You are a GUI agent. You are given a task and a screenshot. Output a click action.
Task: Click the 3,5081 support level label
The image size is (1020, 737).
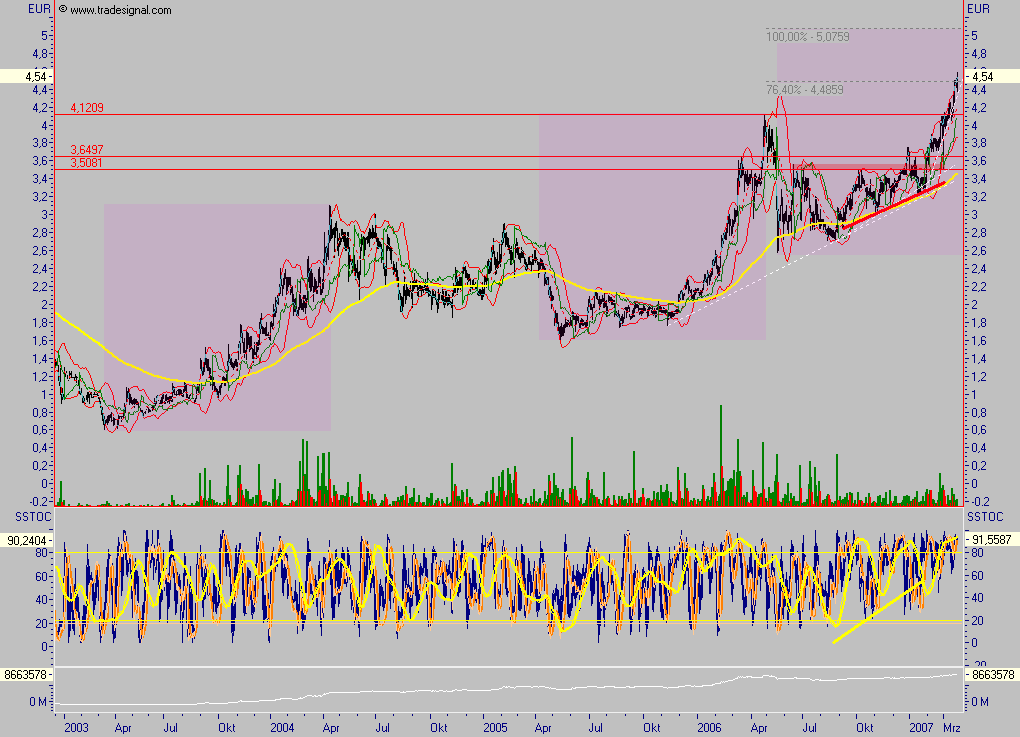[x=87, y=163]
